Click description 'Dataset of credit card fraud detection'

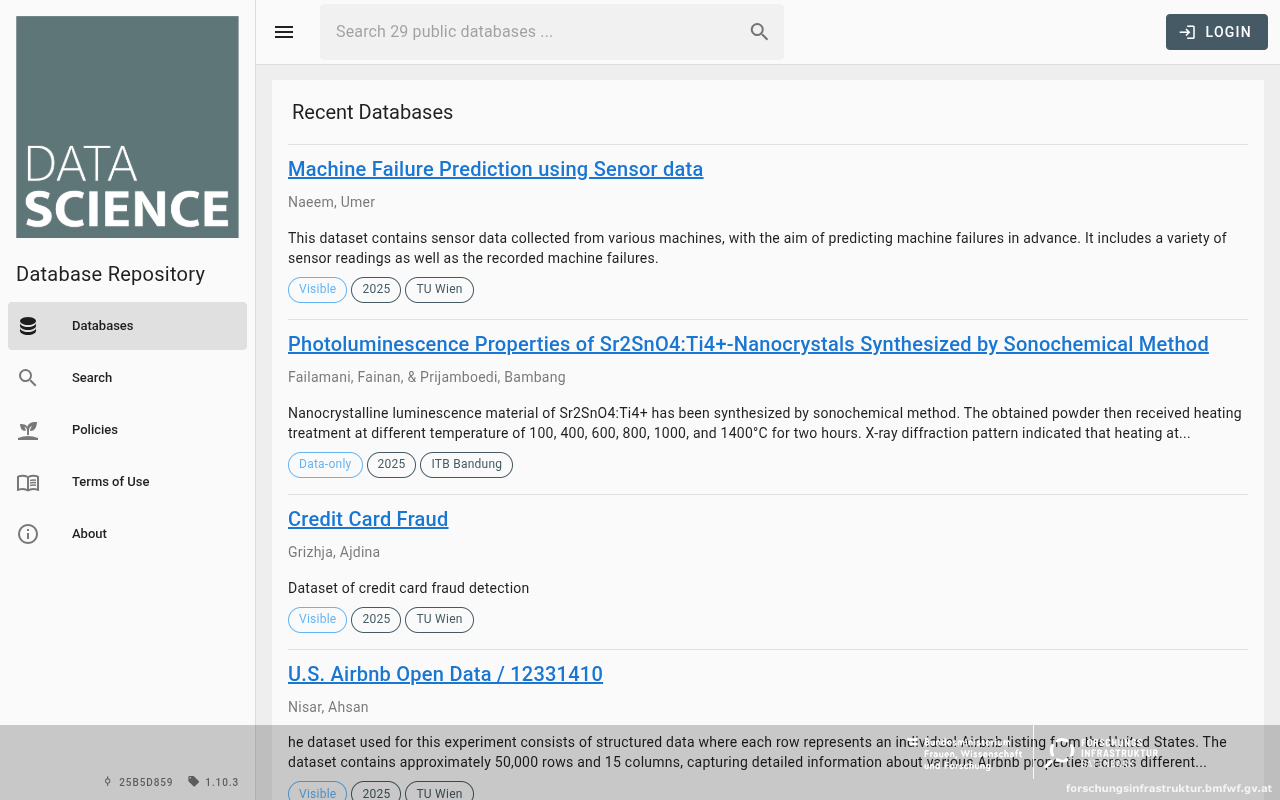tap(408, 588)
